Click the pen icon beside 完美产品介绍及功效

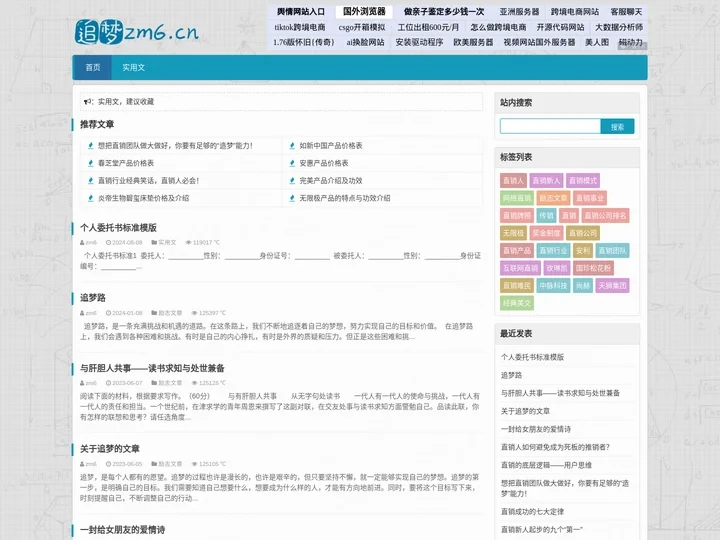[291, 181]
